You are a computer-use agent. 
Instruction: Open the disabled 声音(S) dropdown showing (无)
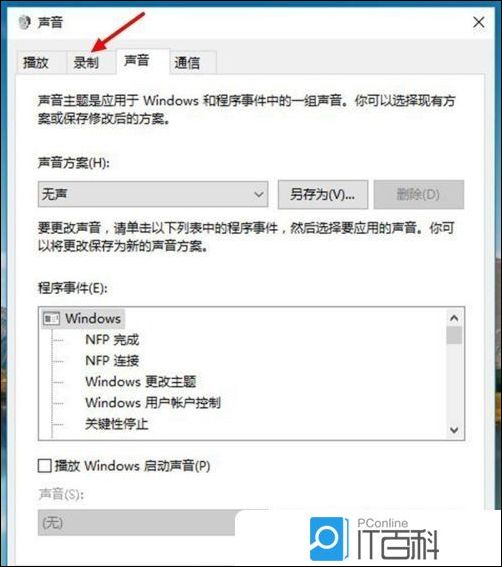point(136,523)
